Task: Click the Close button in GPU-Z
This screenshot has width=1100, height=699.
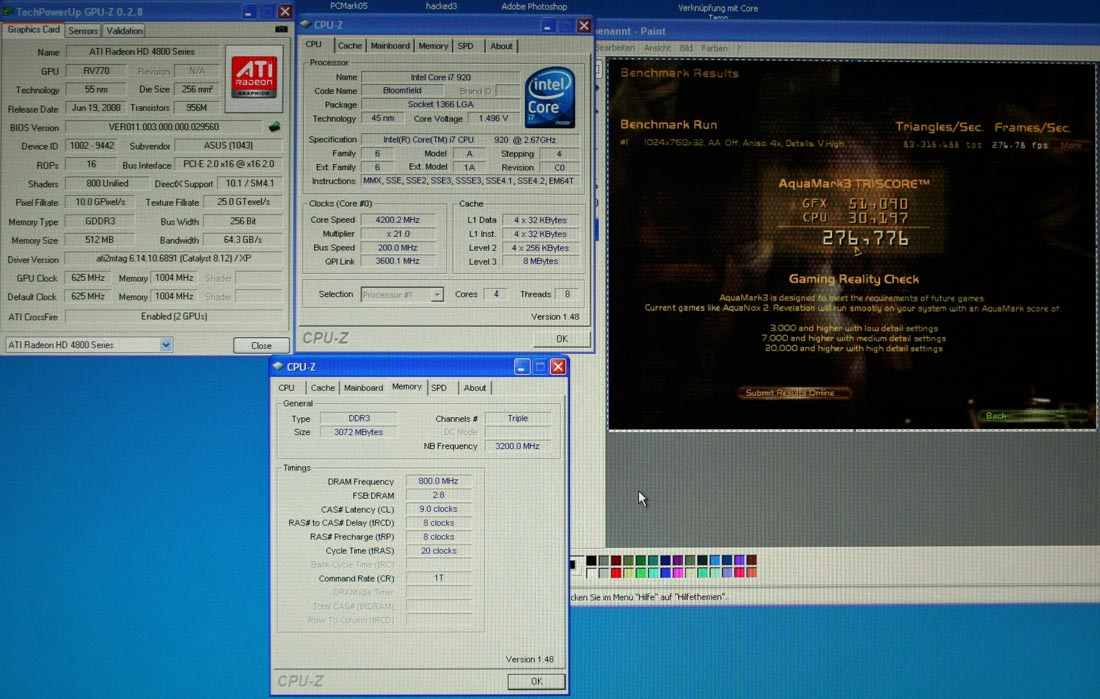Action: click(x=261, y=345)
